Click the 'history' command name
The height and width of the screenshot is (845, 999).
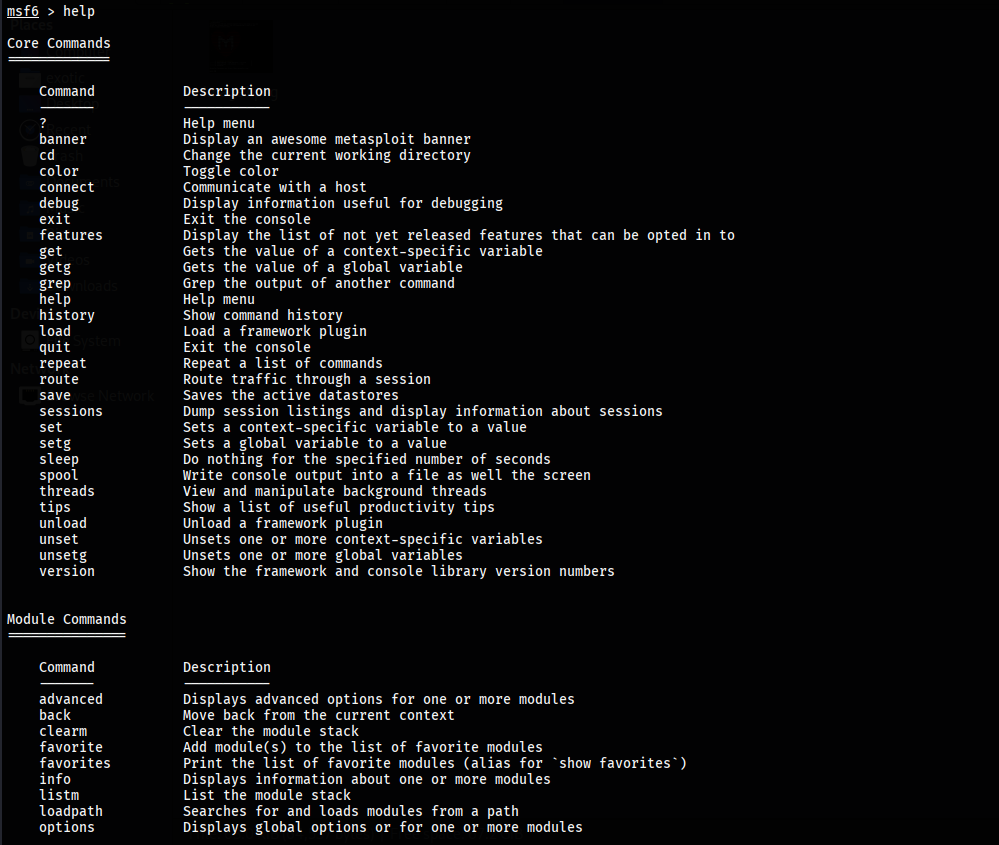67,315
